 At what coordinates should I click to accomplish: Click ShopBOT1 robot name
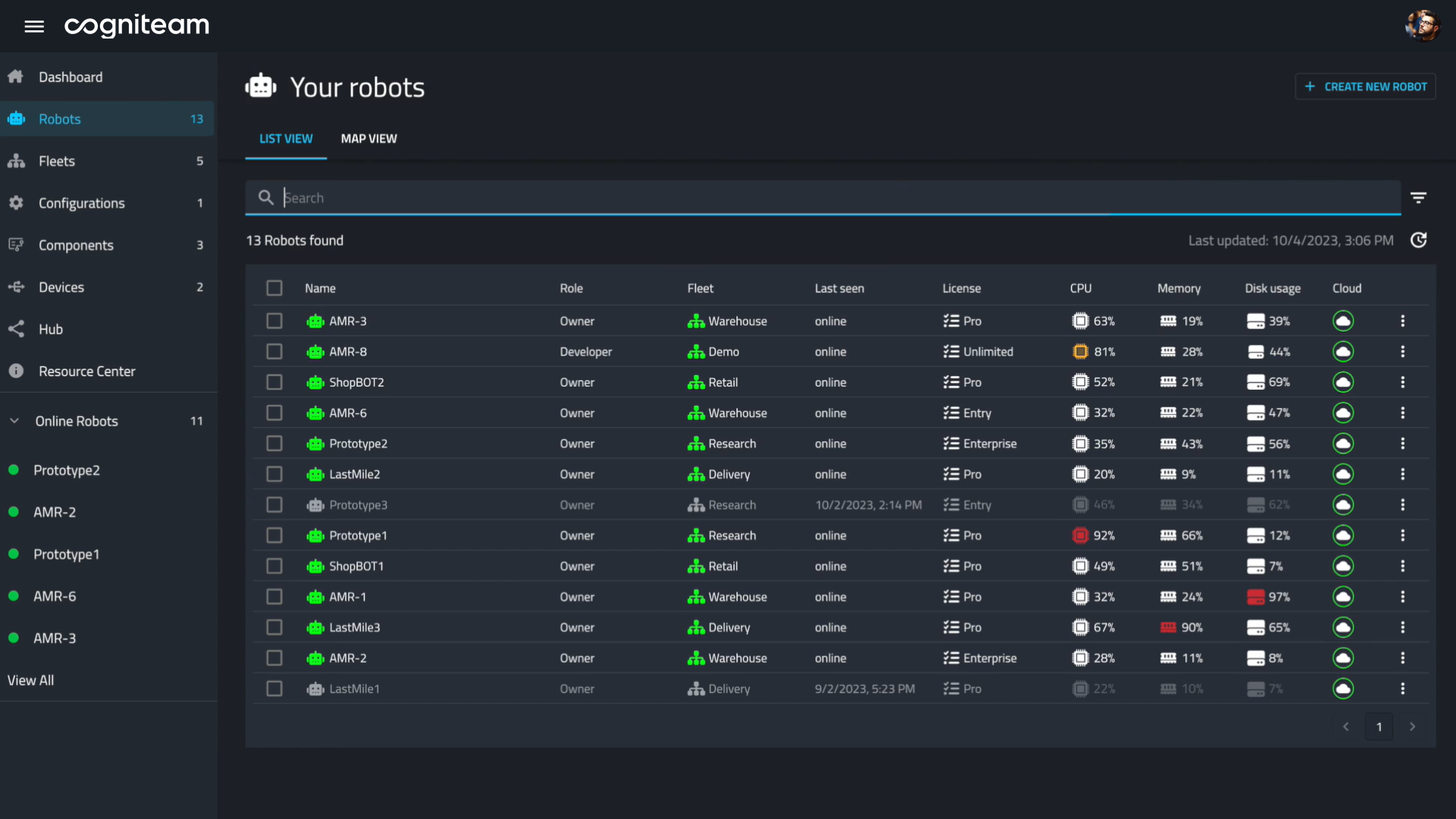[356, 566]
